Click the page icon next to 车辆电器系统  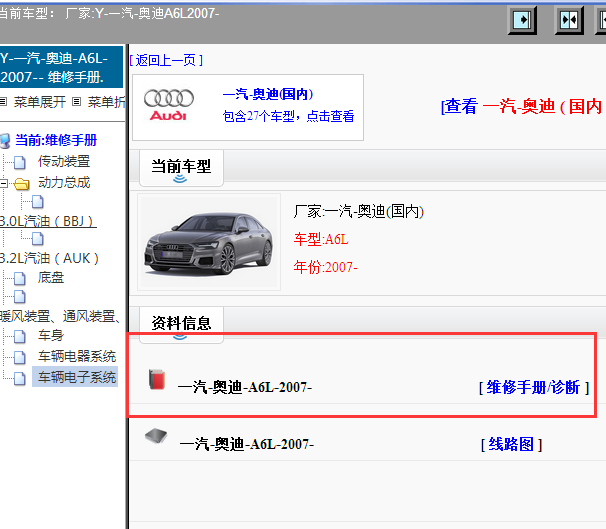coord(20,357)
